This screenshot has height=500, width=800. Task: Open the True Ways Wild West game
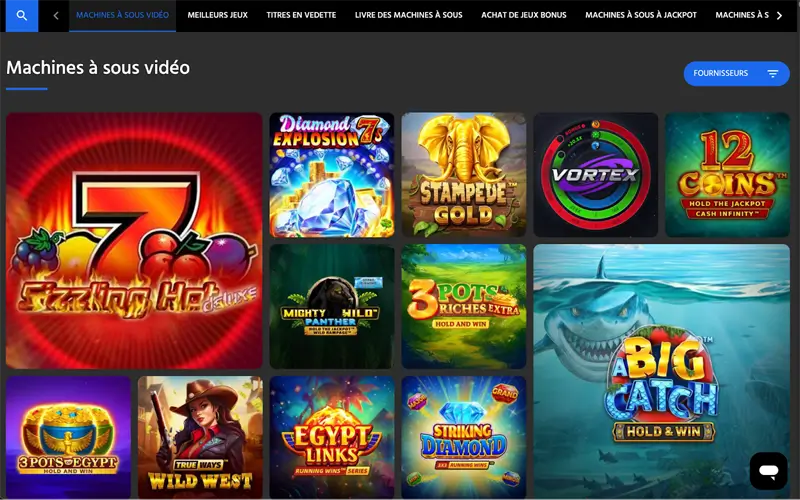pyautogui.click(x=200, y=437)
